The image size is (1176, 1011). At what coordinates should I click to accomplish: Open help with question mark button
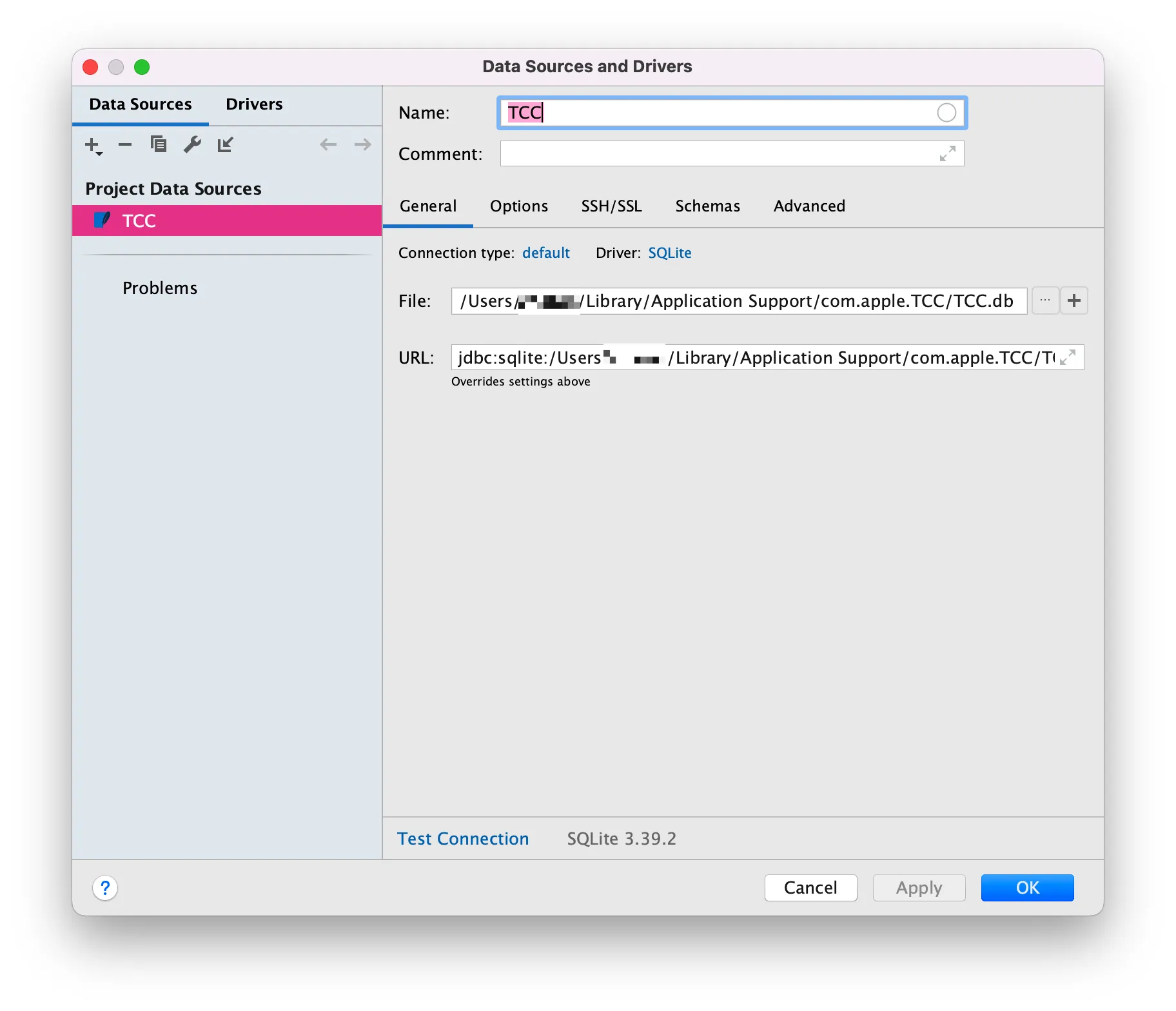(x=105, y=888)
